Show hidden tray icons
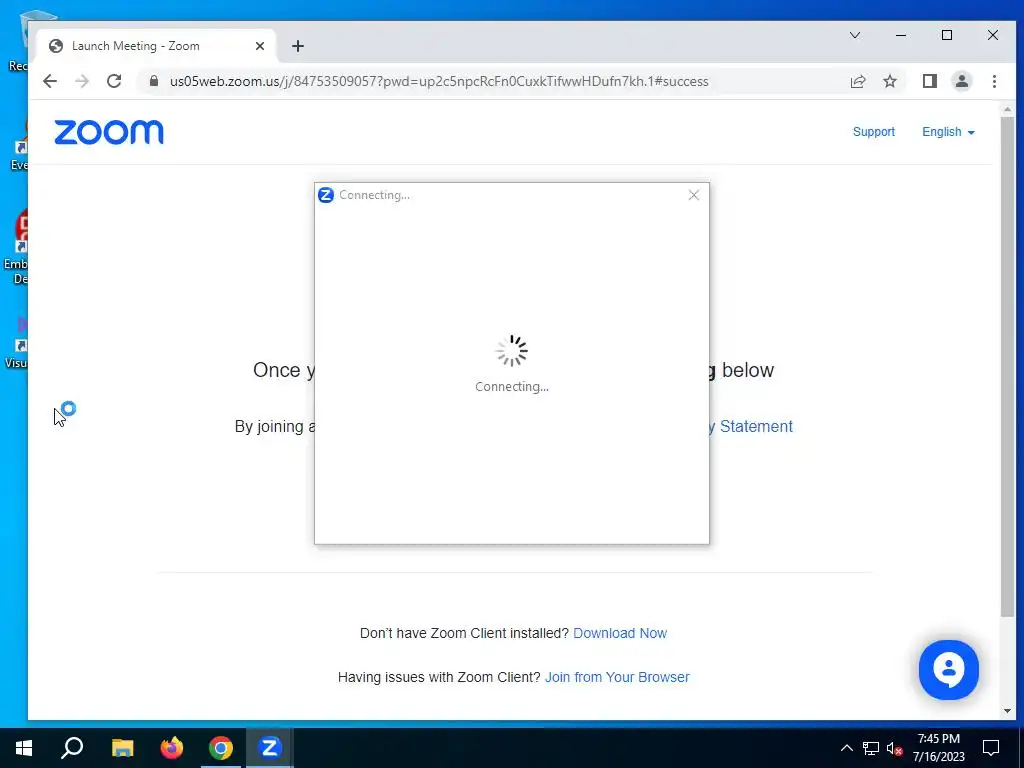 coord(846,748)
